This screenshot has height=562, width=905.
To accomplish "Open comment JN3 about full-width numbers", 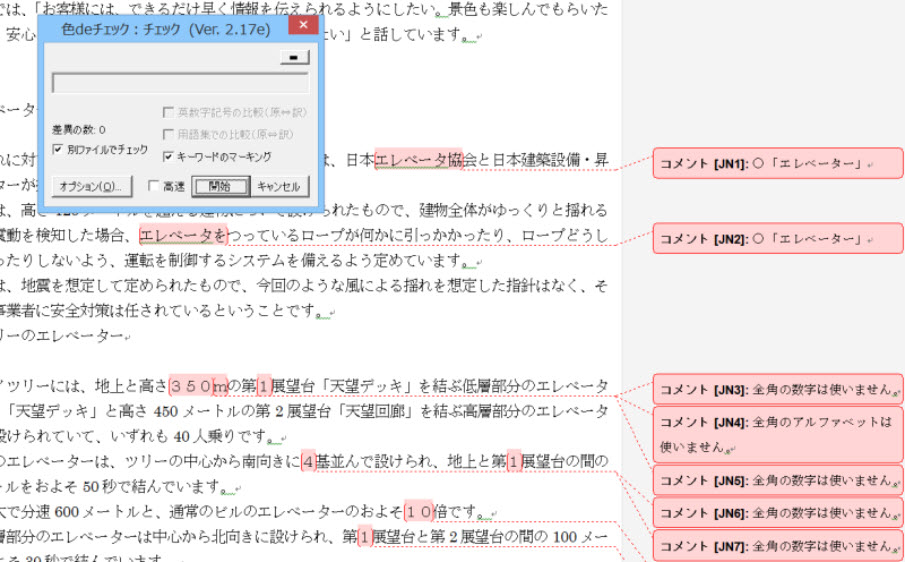I will (x=777, y=389).
